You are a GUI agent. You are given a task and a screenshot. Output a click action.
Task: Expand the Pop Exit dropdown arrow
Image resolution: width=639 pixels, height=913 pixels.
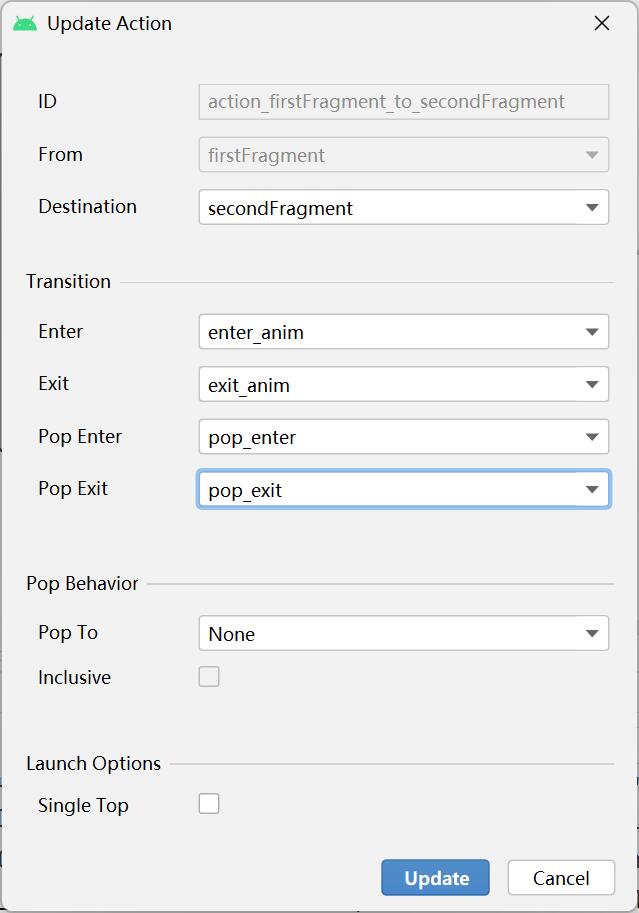[592, 489]
